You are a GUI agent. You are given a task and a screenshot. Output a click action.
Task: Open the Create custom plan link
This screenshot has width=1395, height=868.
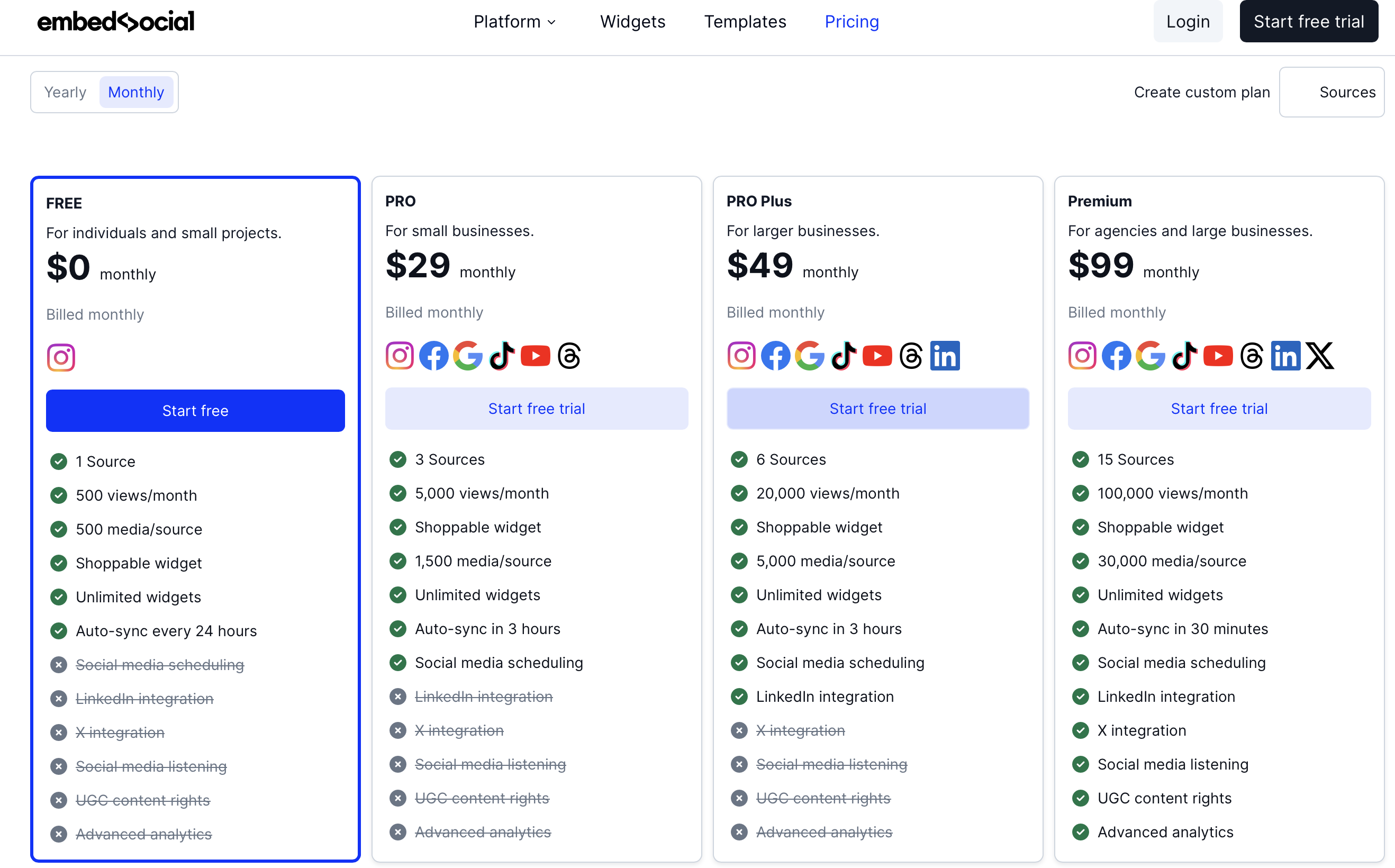click(1202, 92)
